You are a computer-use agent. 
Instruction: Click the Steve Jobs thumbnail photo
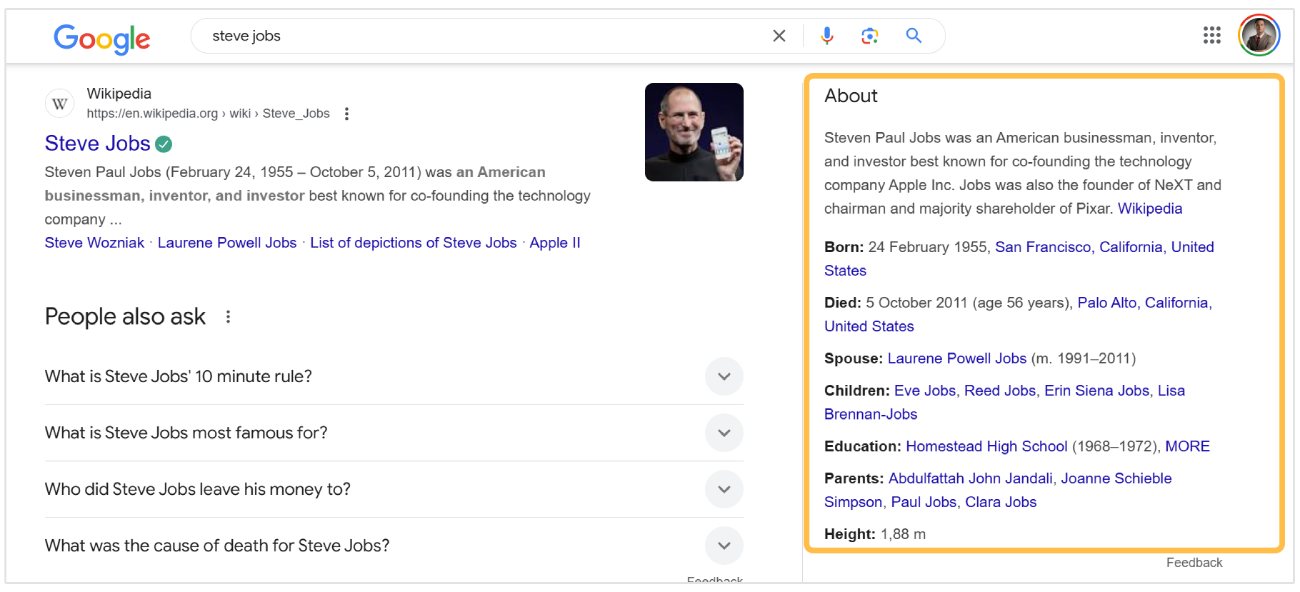pyautogui.click(x=694, y=132)
